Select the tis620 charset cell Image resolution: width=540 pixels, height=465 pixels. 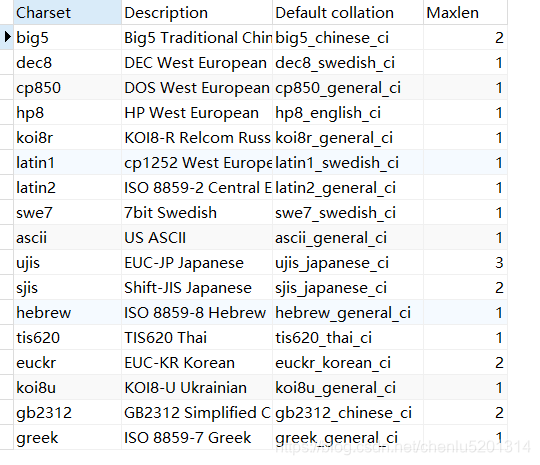(68, 337)
